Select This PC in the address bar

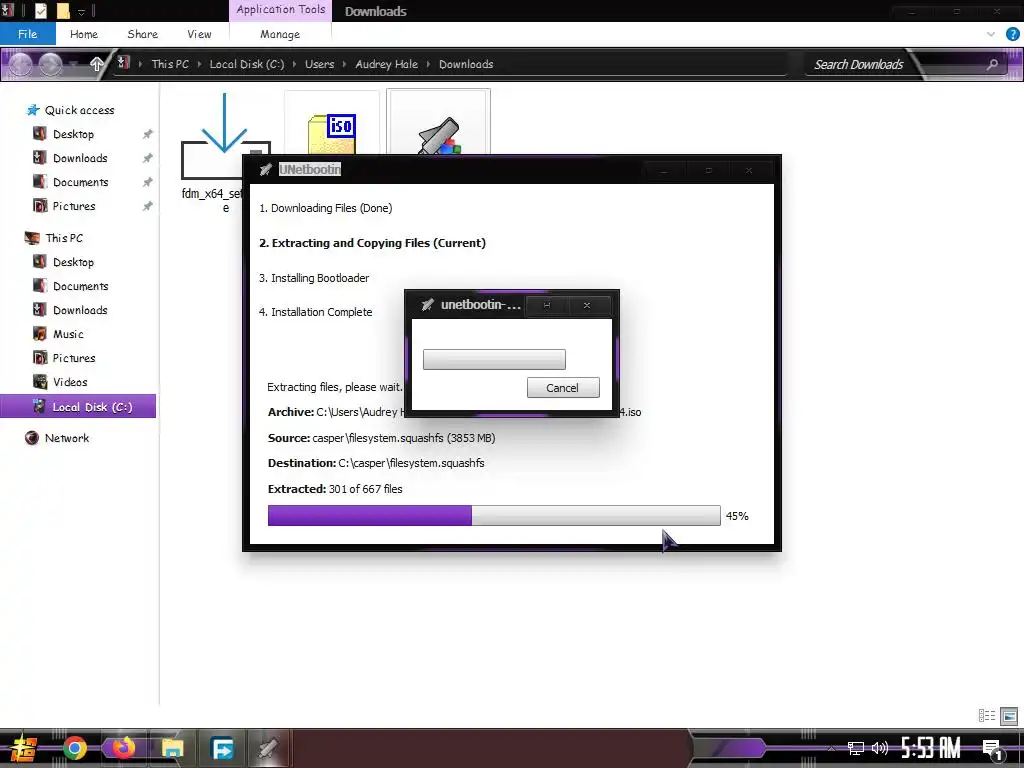pyautogui.click(x=170, y=64)
